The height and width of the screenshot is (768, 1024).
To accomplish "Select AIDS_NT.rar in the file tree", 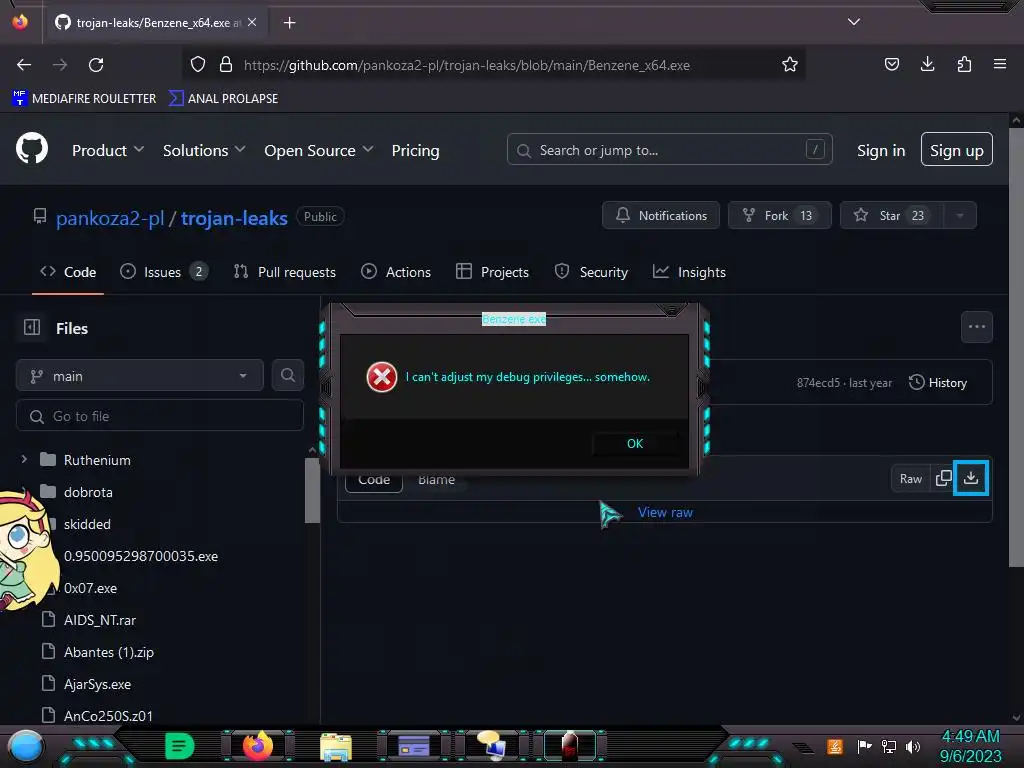I will (x=100, y=620).
